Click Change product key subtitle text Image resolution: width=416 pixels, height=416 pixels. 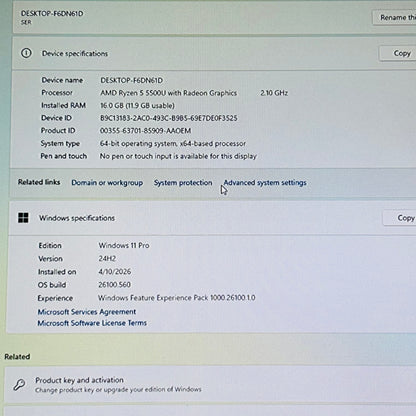[118, 390]
